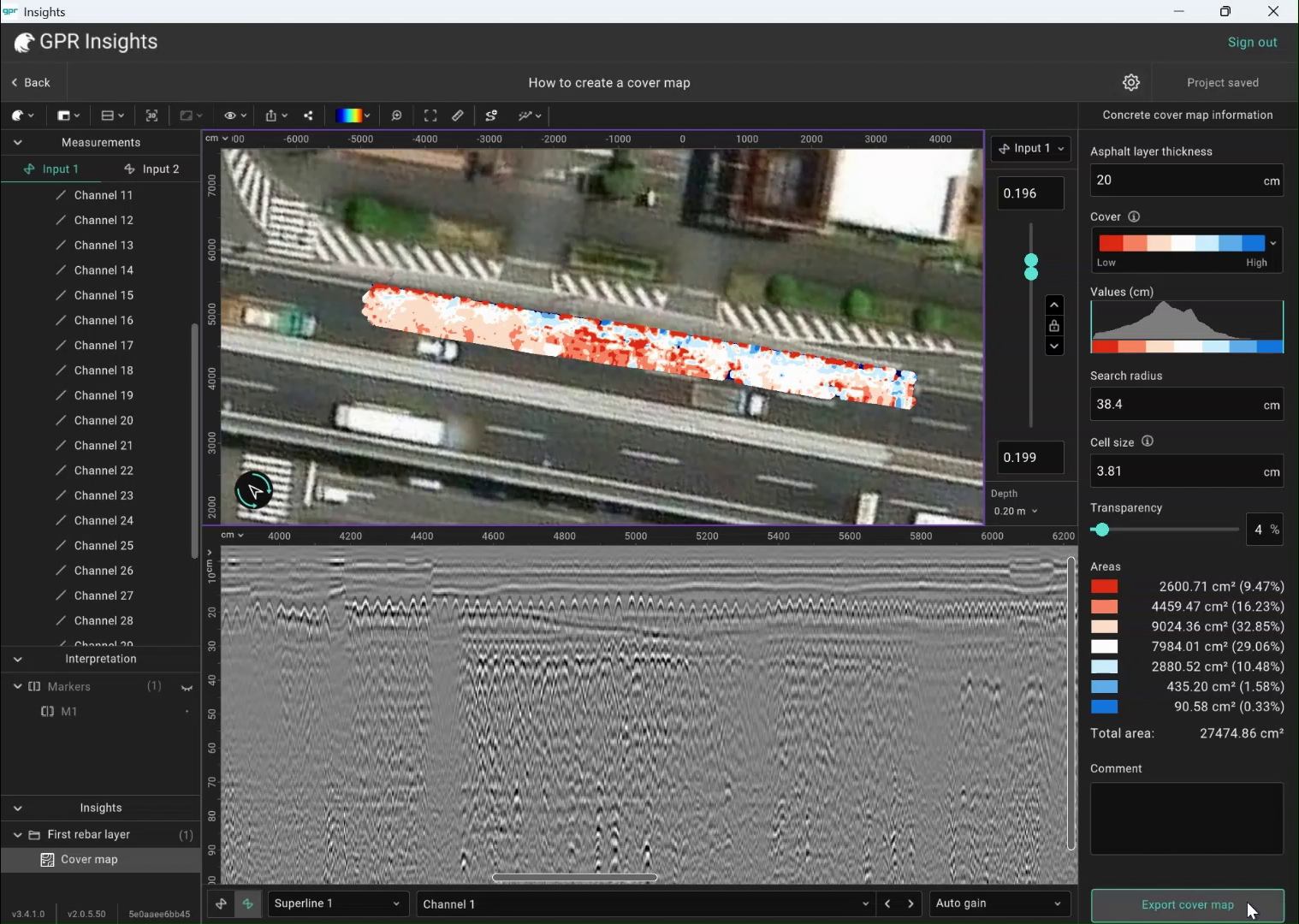
Task: Open the Auto gain dropdown
Action: [x=997, y=903]
